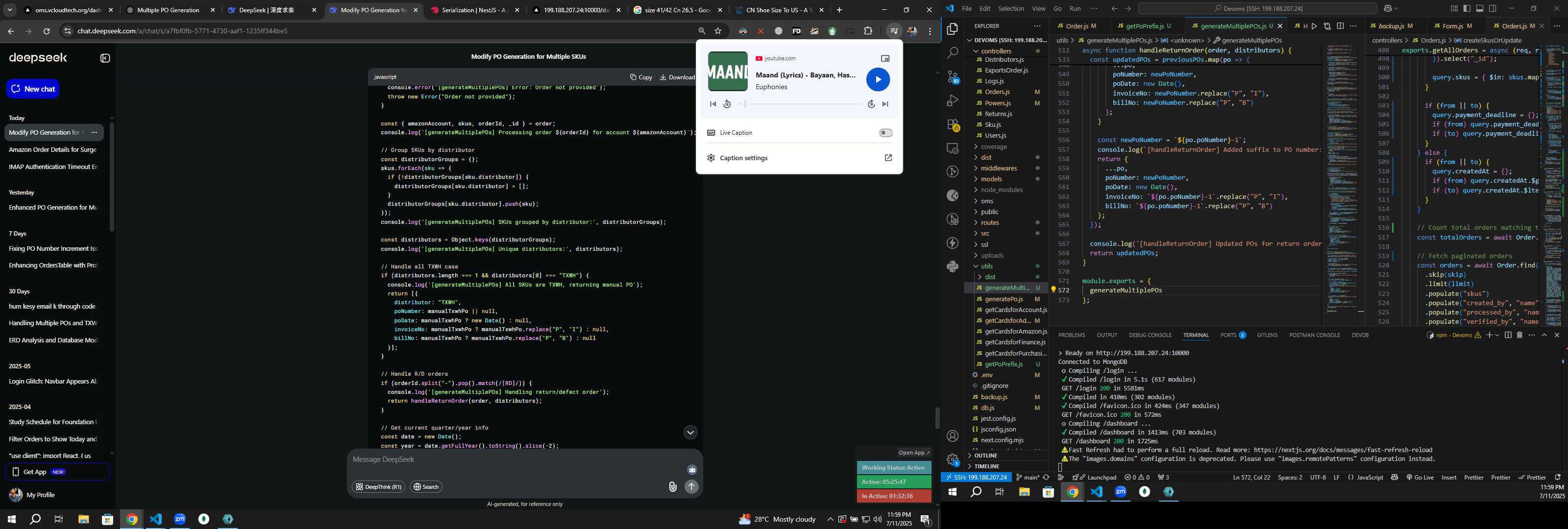Open Remote Explorer in VS Code
The width and height of the screenshot is (1568, 529).
point(953,148)
